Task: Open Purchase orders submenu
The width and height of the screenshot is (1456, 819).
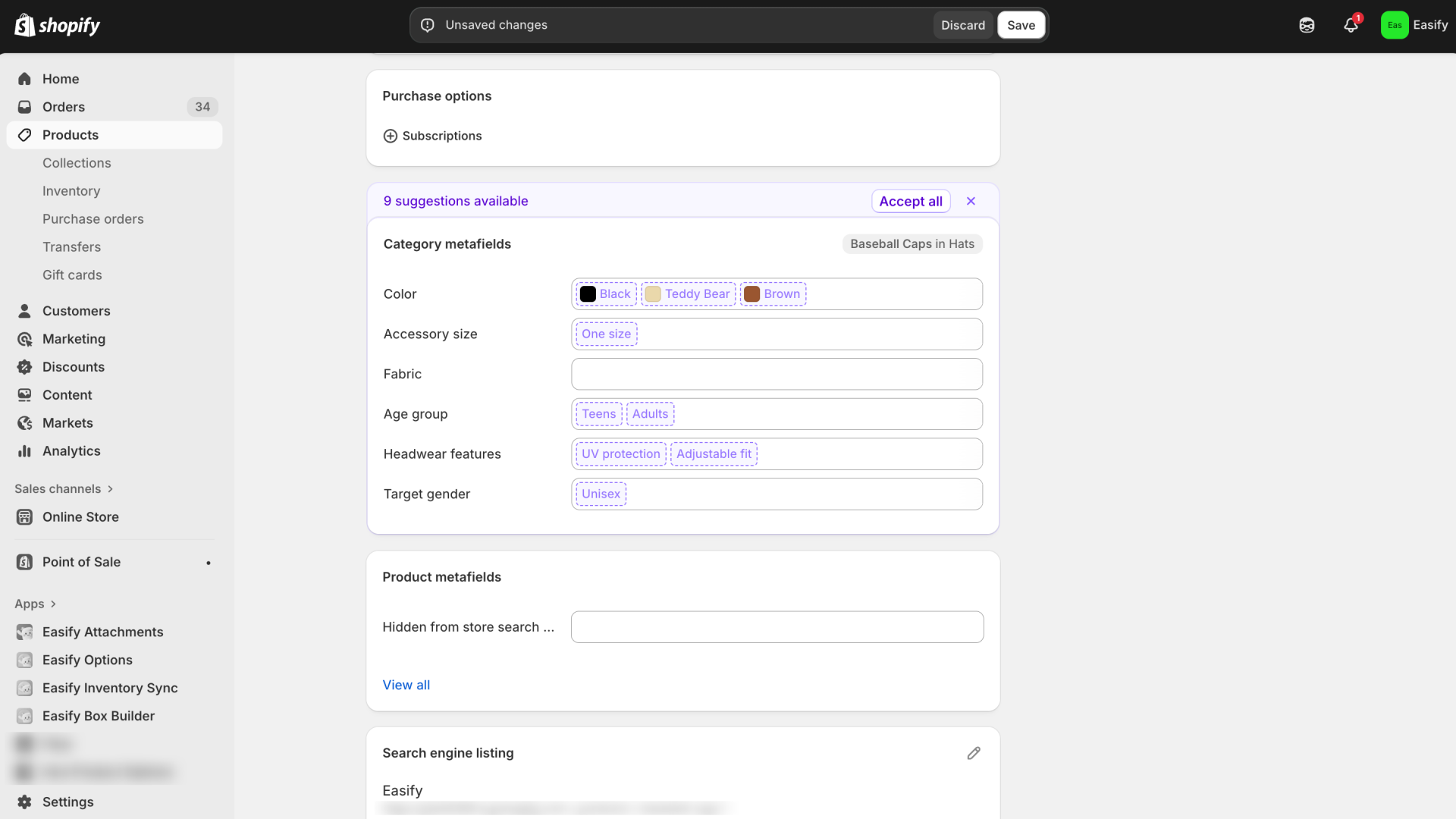Action: [x=93, y=219]
